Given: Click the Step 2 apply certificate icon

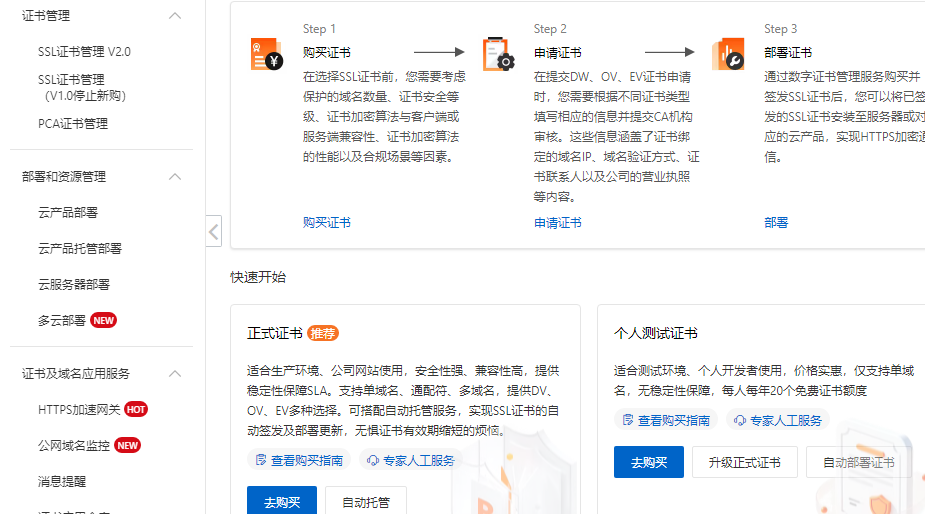Looking at the screenshot, I should [497, 54].
